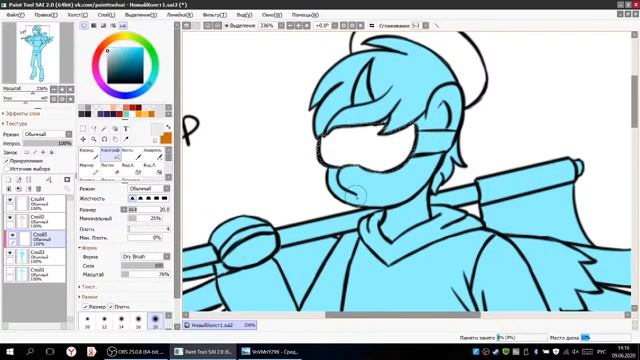Viewport: 640px width, 360px height.
Task: Choose the Акварель watercolor tool
Action: (x=153, y=154)
